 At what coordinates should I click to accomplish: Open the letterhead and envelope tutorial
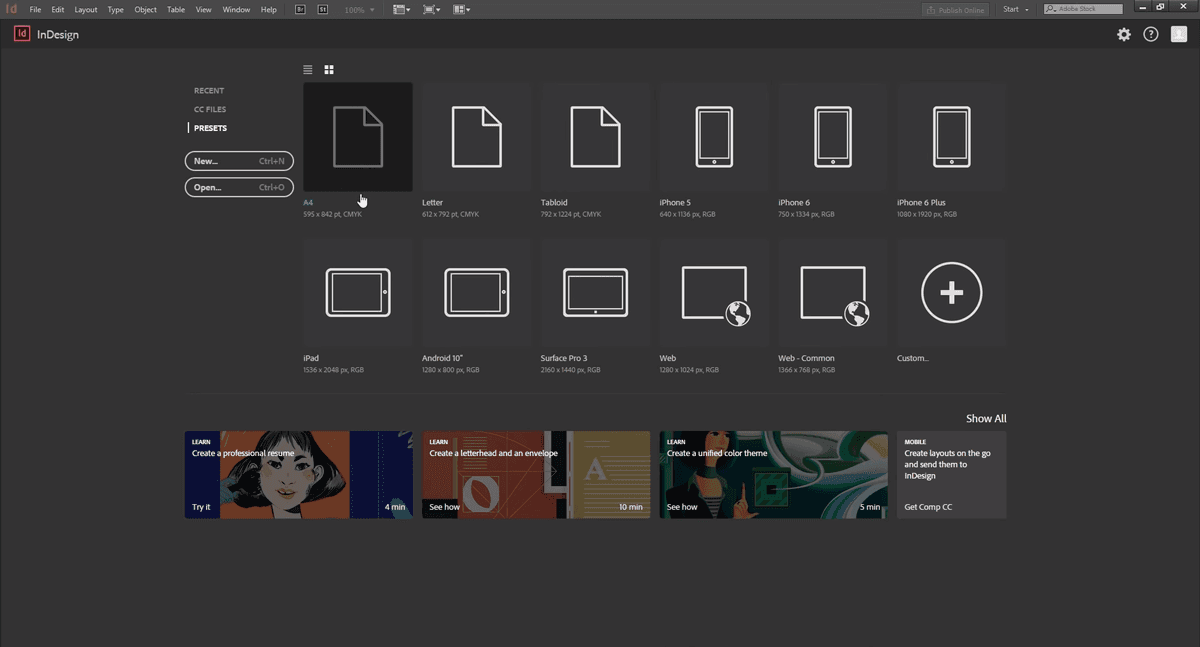536,475
